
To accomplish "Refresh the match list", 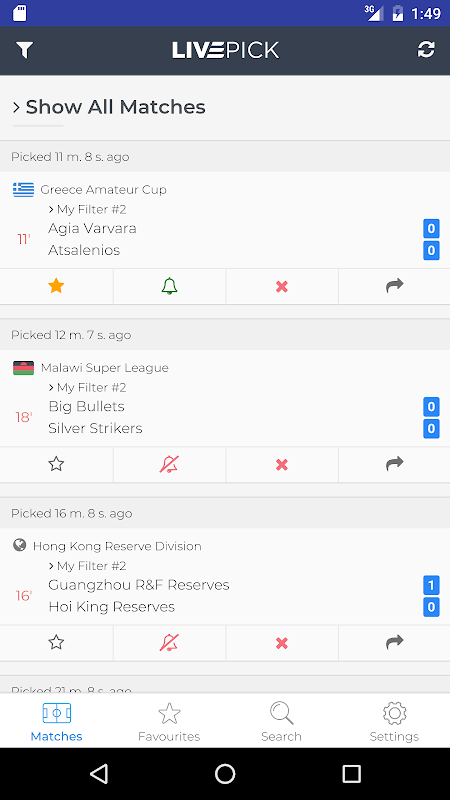I will click(x=426, y=49).
